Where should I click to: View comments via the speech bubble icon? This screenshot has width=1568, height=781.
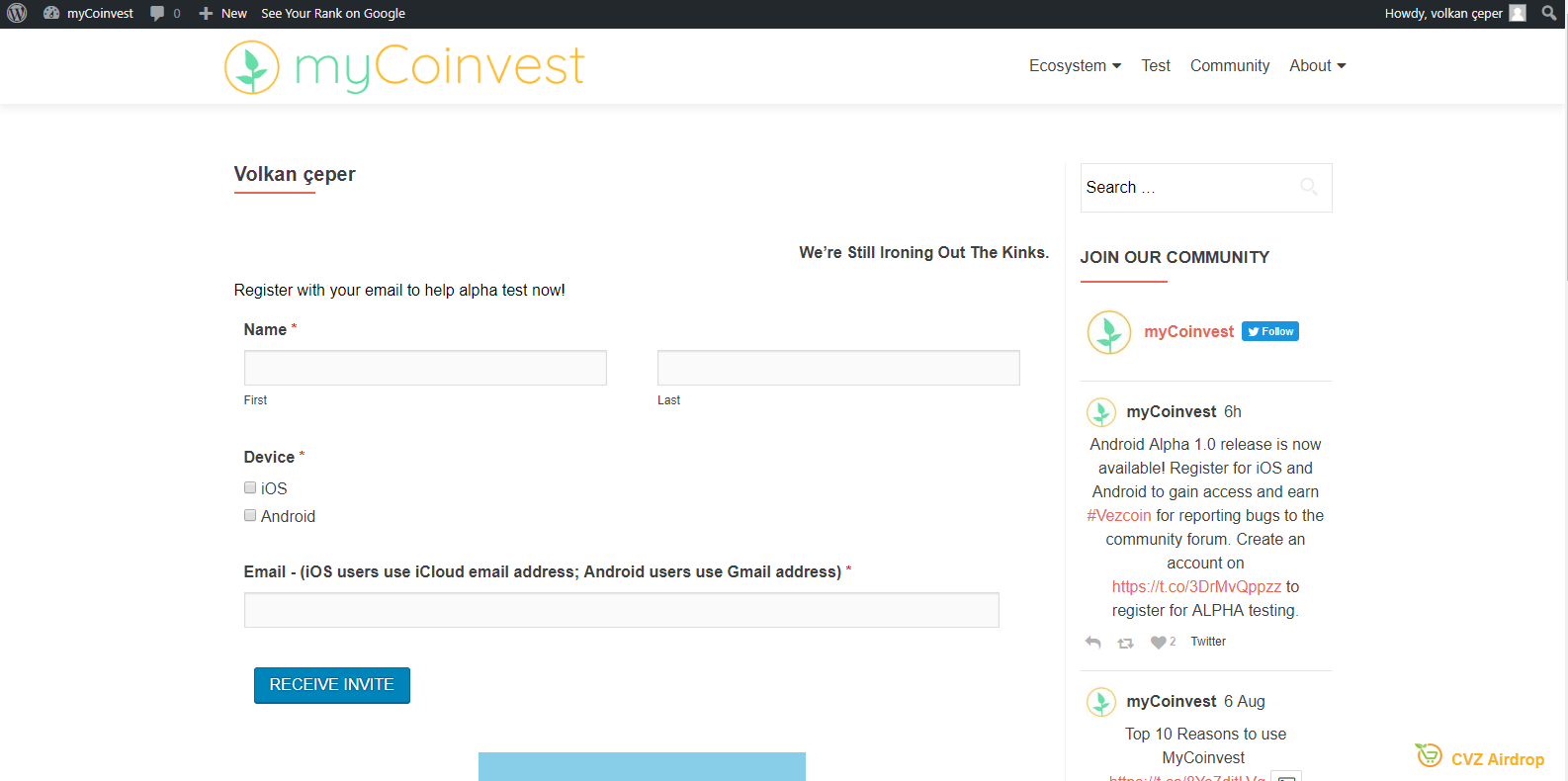[x=157, y=14]
